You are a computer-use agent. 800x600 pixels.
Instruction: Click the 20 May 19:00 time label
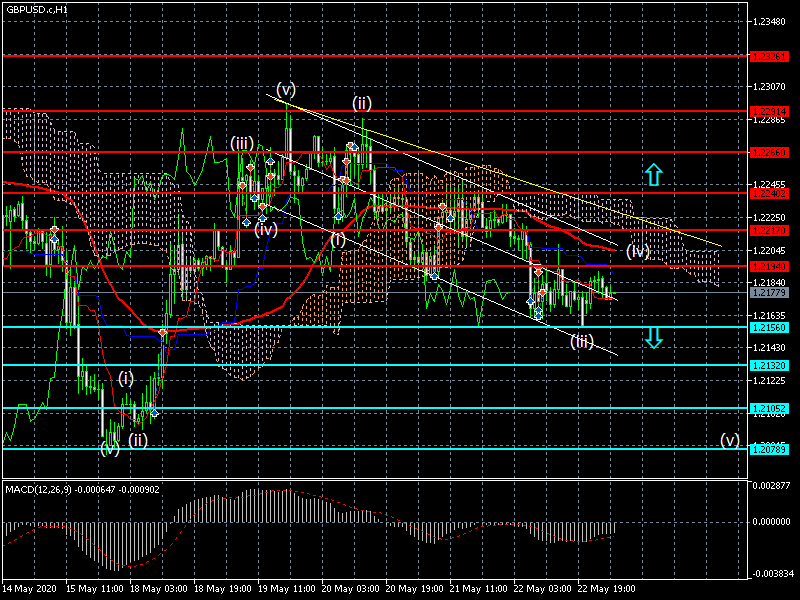(x=415, y=589)
